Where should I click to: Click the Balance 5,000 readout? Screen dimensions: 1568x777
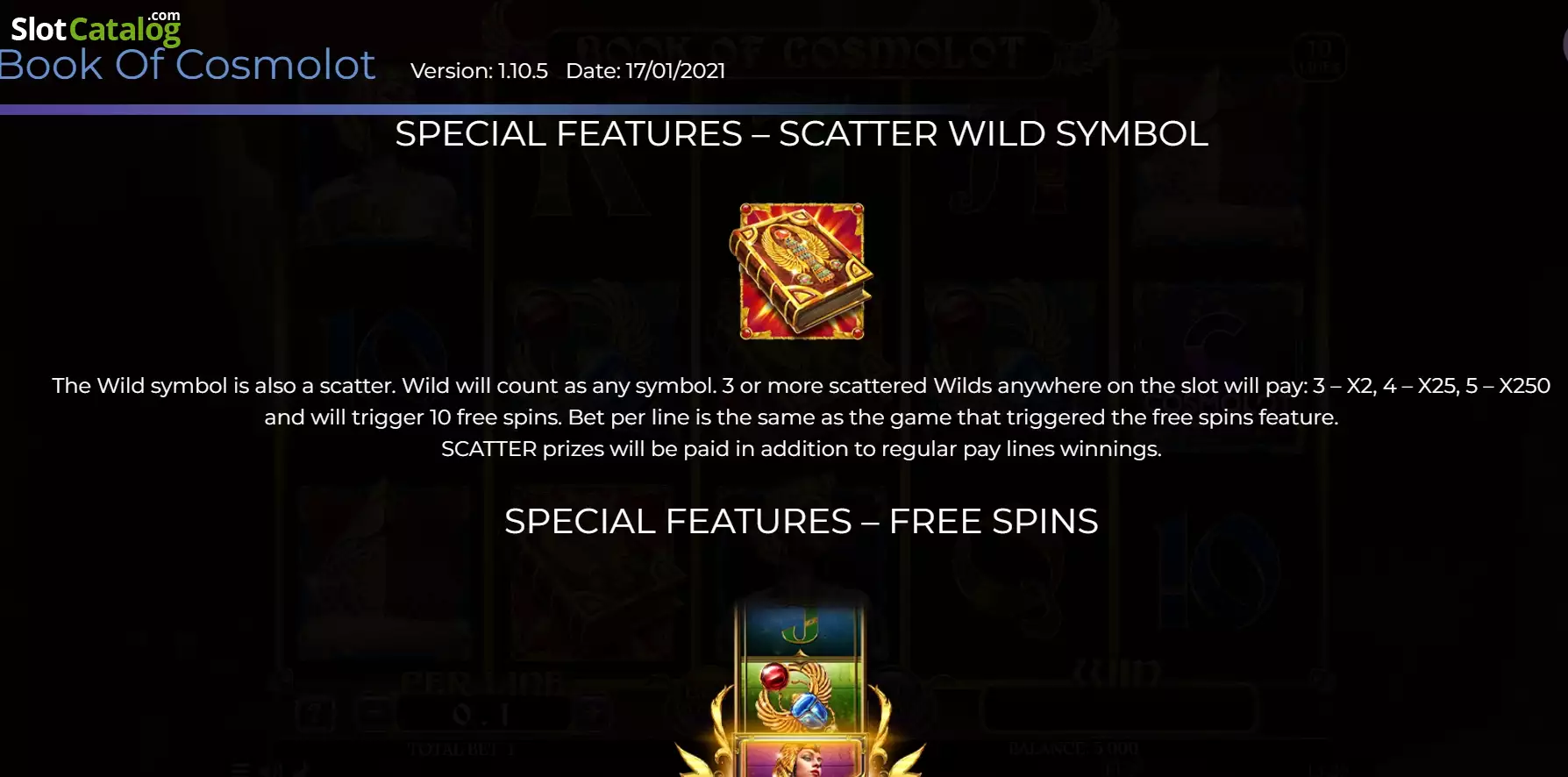click(1073, 749)
